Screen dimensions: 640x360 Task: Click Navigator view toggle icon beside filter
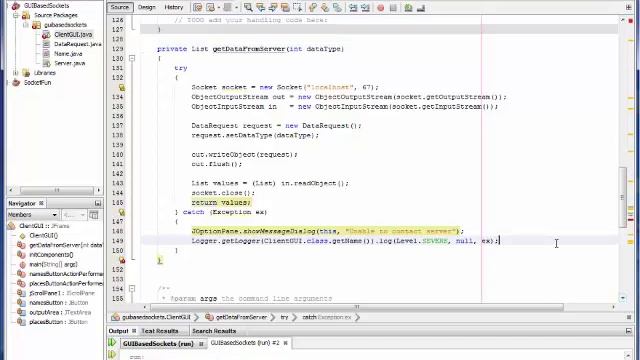(x=94, y=215)
